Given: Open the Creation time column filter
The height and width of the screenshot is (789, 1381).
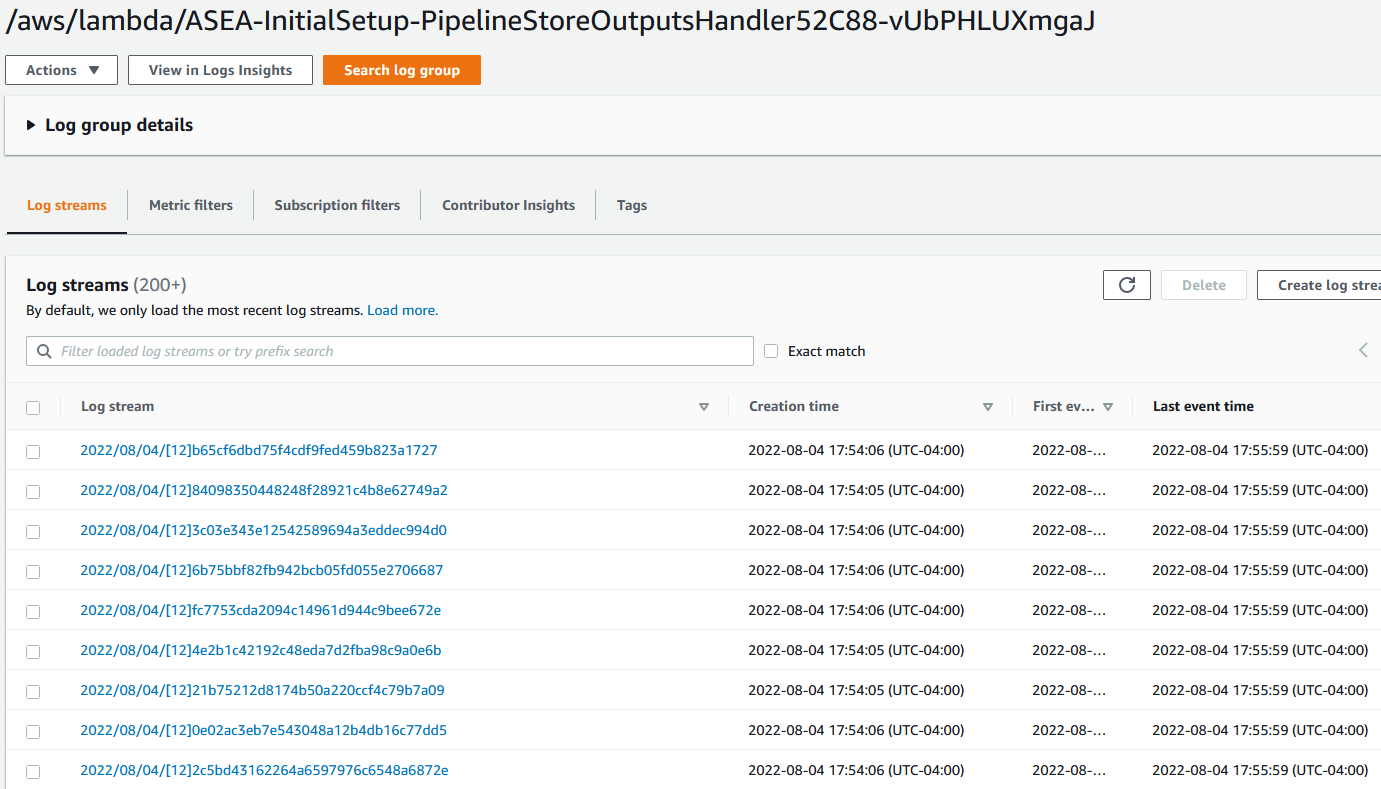Looking at the screenshot, I should [x=987, y=407].
